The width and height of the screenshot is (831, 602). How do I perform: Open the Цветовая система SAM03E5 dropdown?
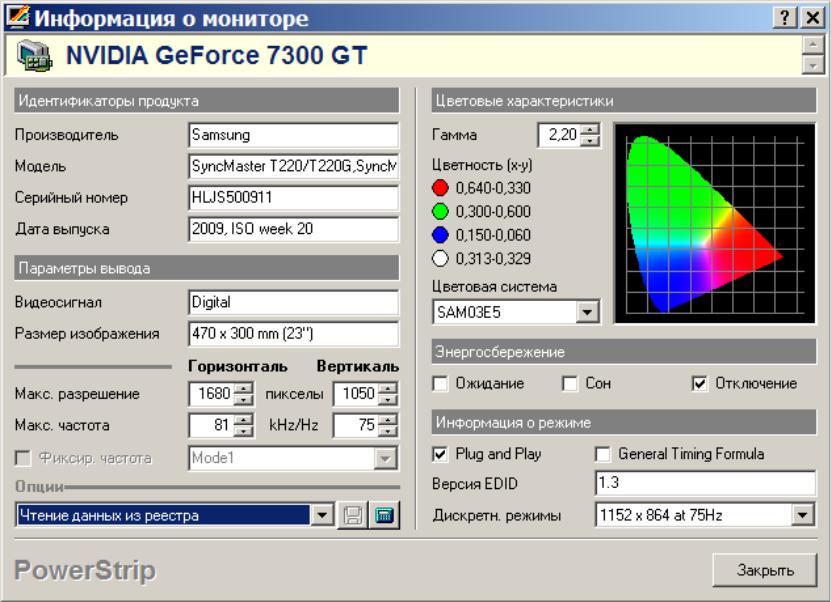click(x=587, y=312)
